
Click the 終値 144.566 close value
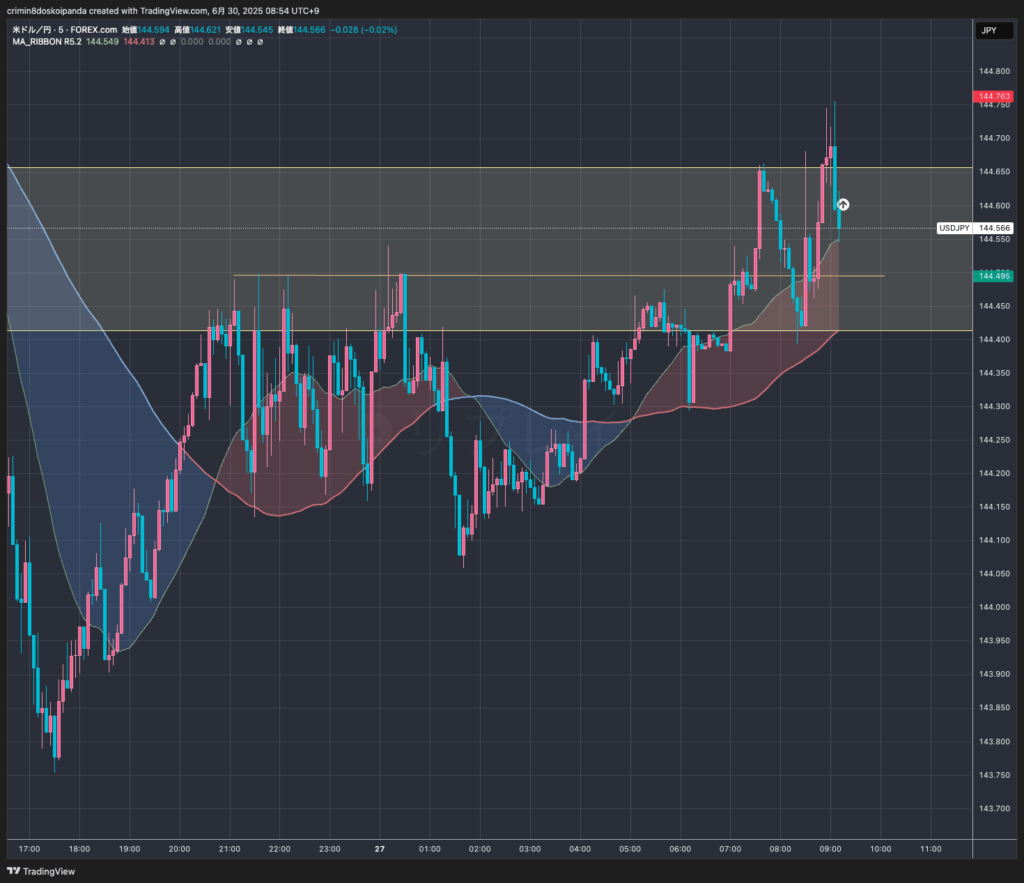coord(301,29)
